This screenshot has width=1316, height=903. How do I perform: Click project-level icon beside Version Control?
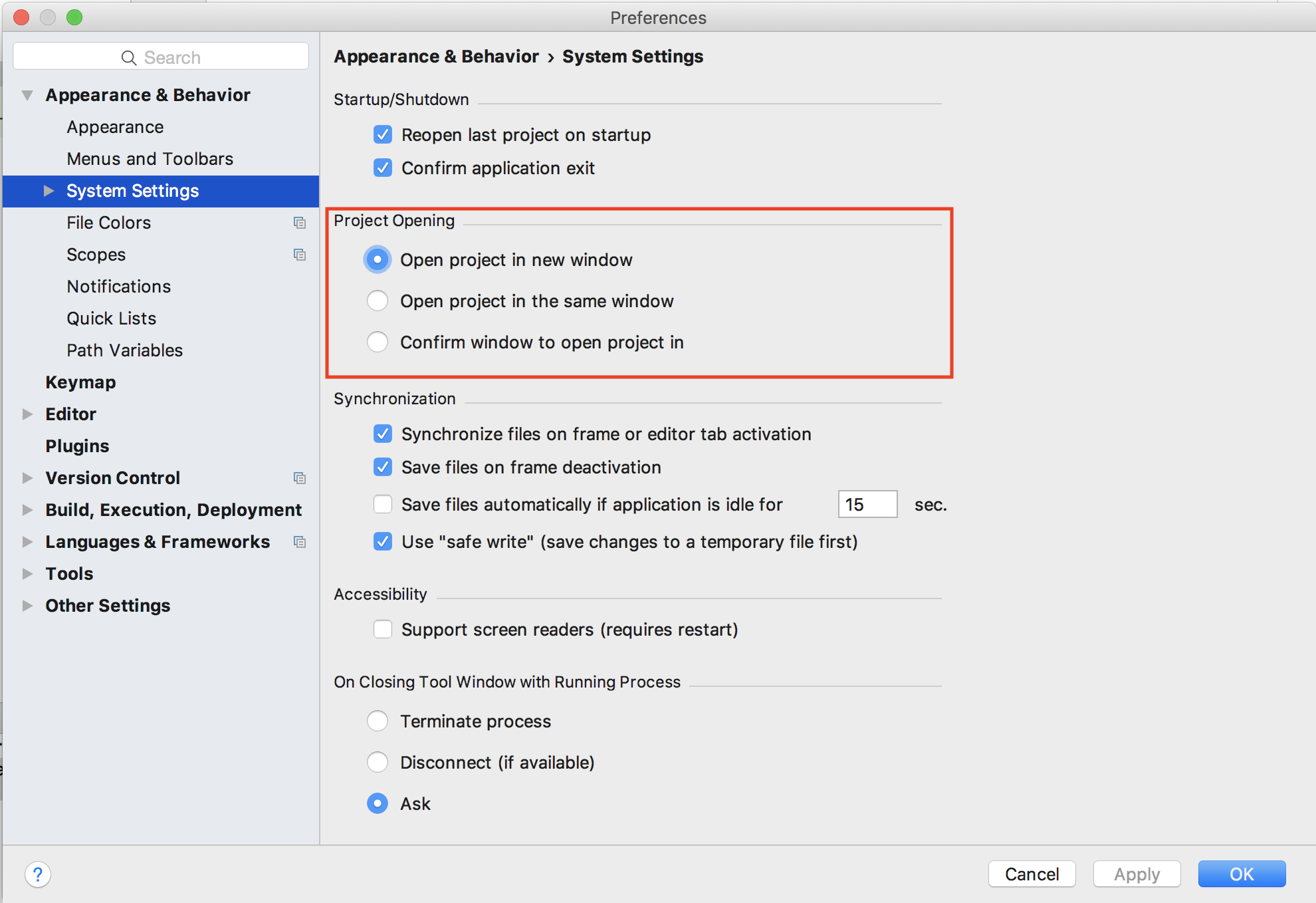pos(300,478)
